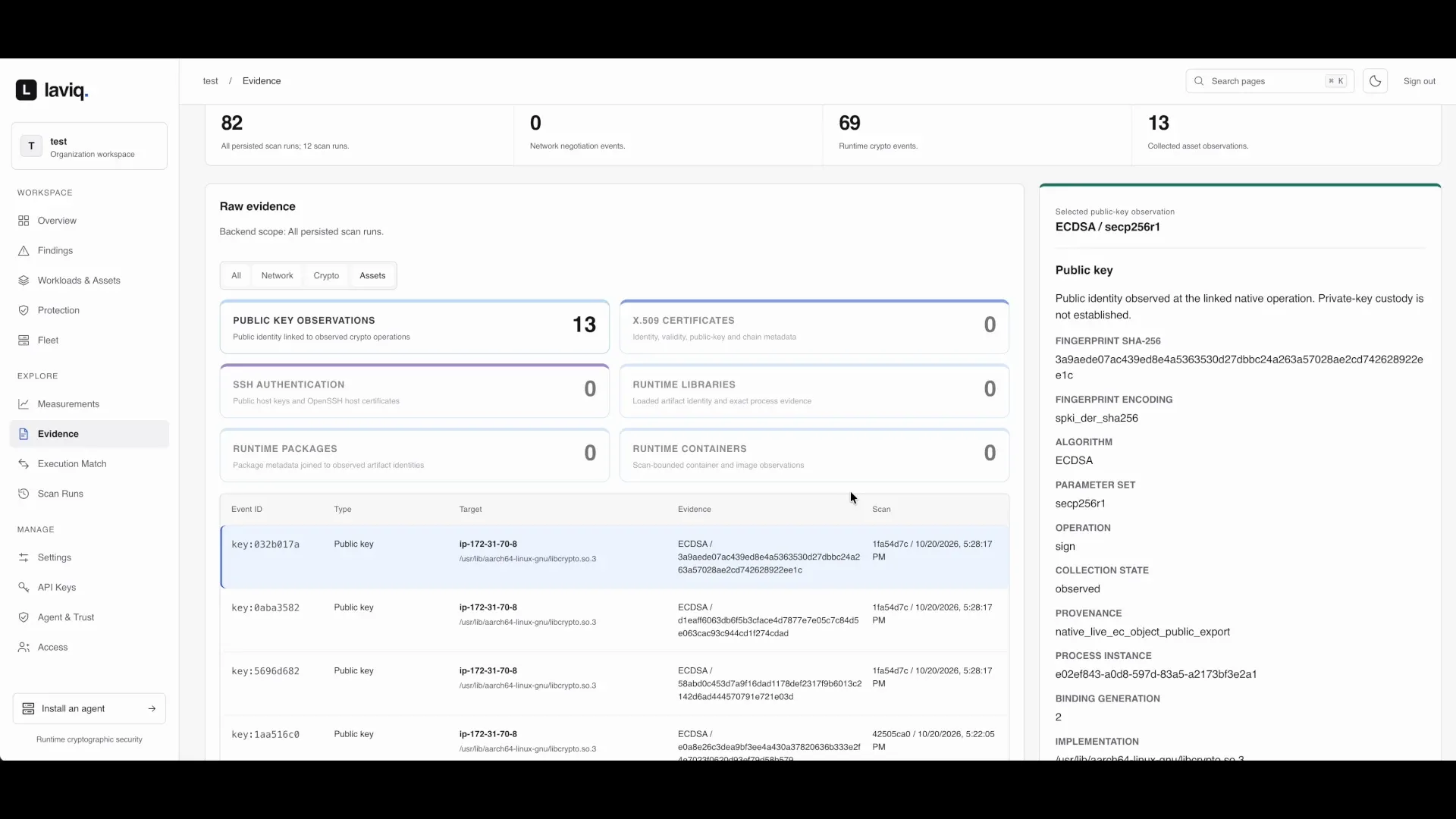Select the X.509 Certificates card
1456x819 pixels.
click(x=814, y=327)
